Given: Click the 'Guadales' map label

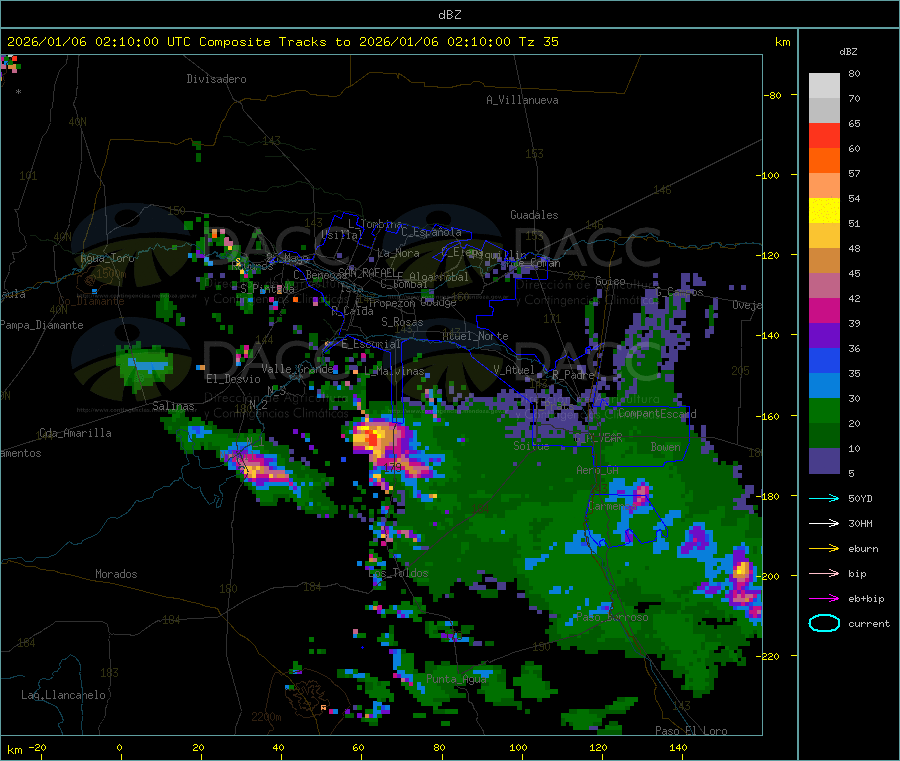Looking at the screenshot, I should pos(534,215).
